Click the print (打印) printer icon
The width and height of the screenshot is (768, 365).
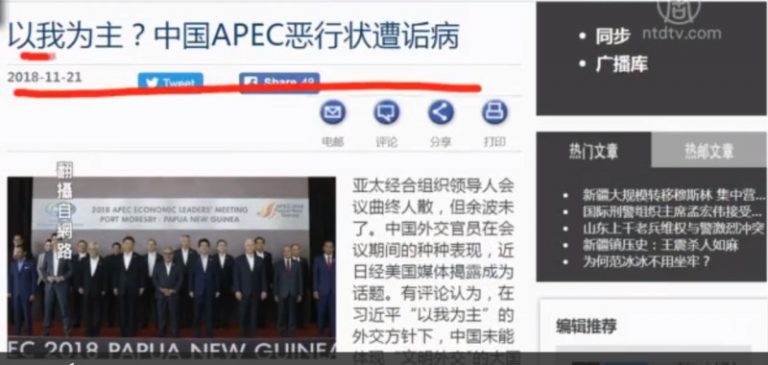click(x=495, y=113)
